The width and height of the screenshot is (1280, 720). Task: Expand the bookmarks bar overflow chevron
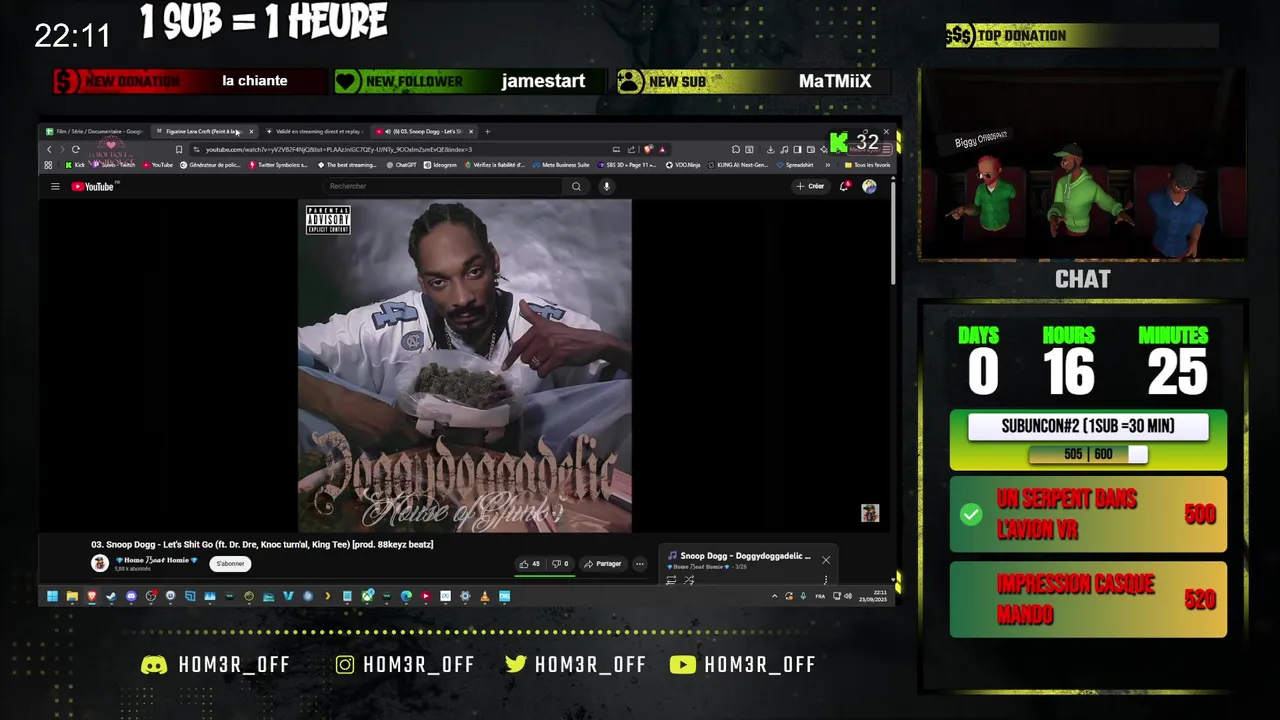point(827,165)
